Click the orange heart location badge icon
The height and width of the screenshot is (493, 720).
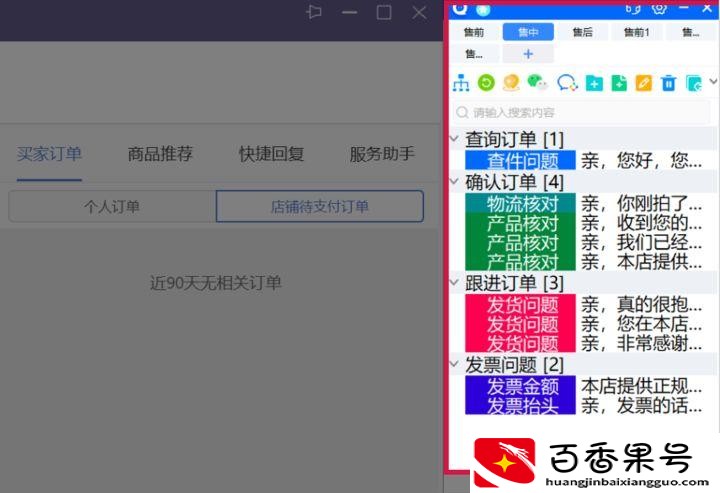point(511,83)
